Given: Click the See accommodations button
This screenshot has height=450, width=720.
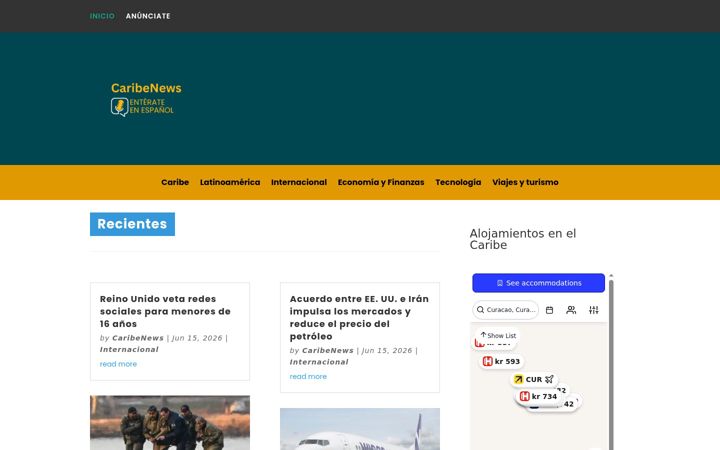Looking at the screenshot, I should 539,283.
